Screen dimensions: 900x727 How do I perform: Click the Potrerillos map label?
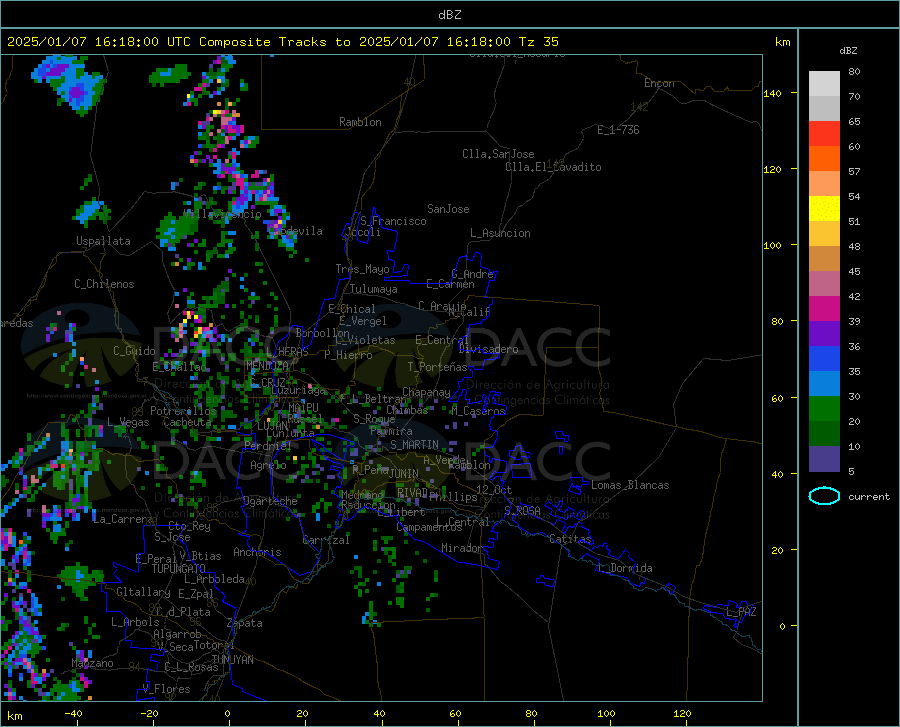(183, 411)
